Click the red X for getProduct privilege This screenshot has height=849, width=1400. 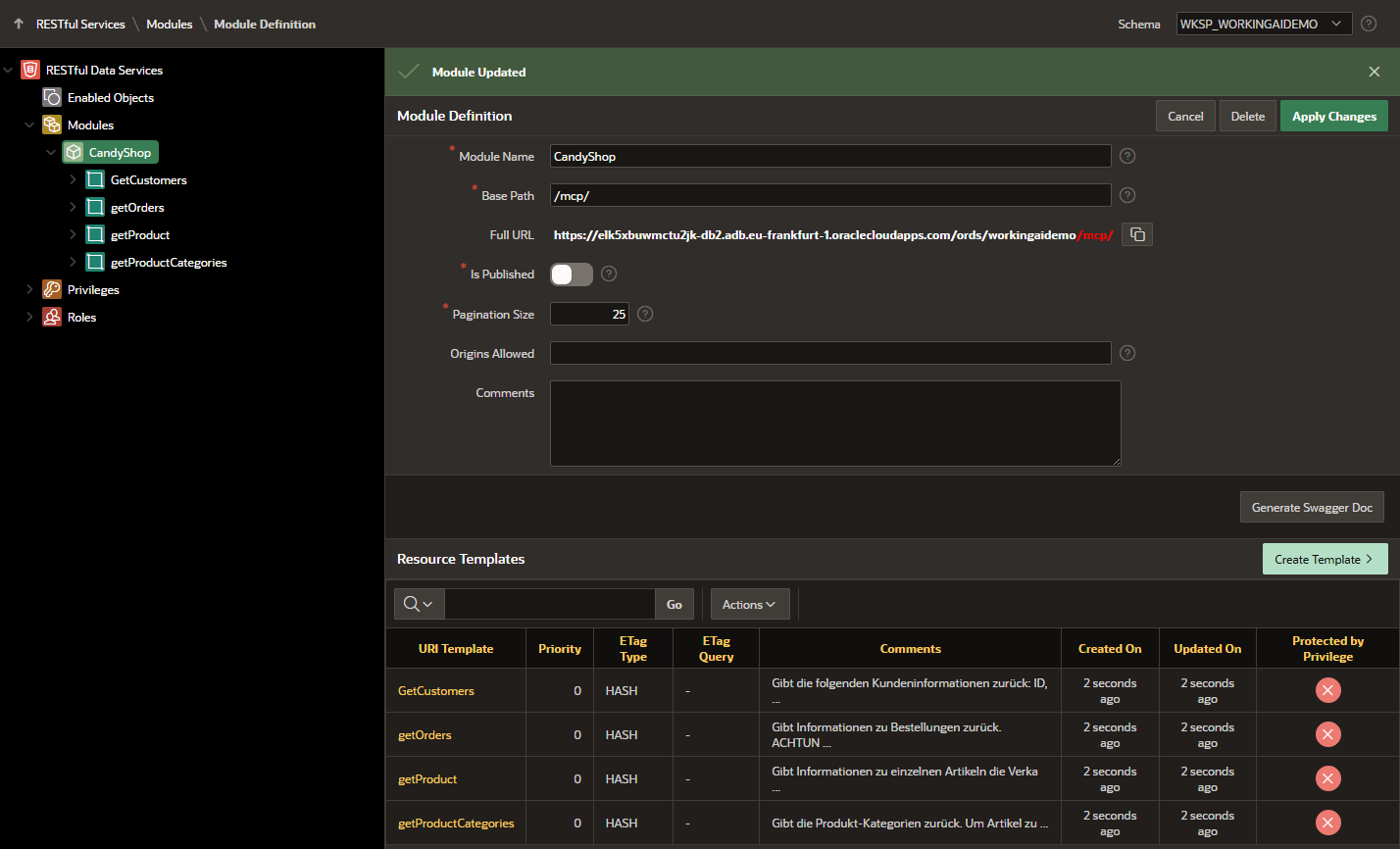(1327, 779)
